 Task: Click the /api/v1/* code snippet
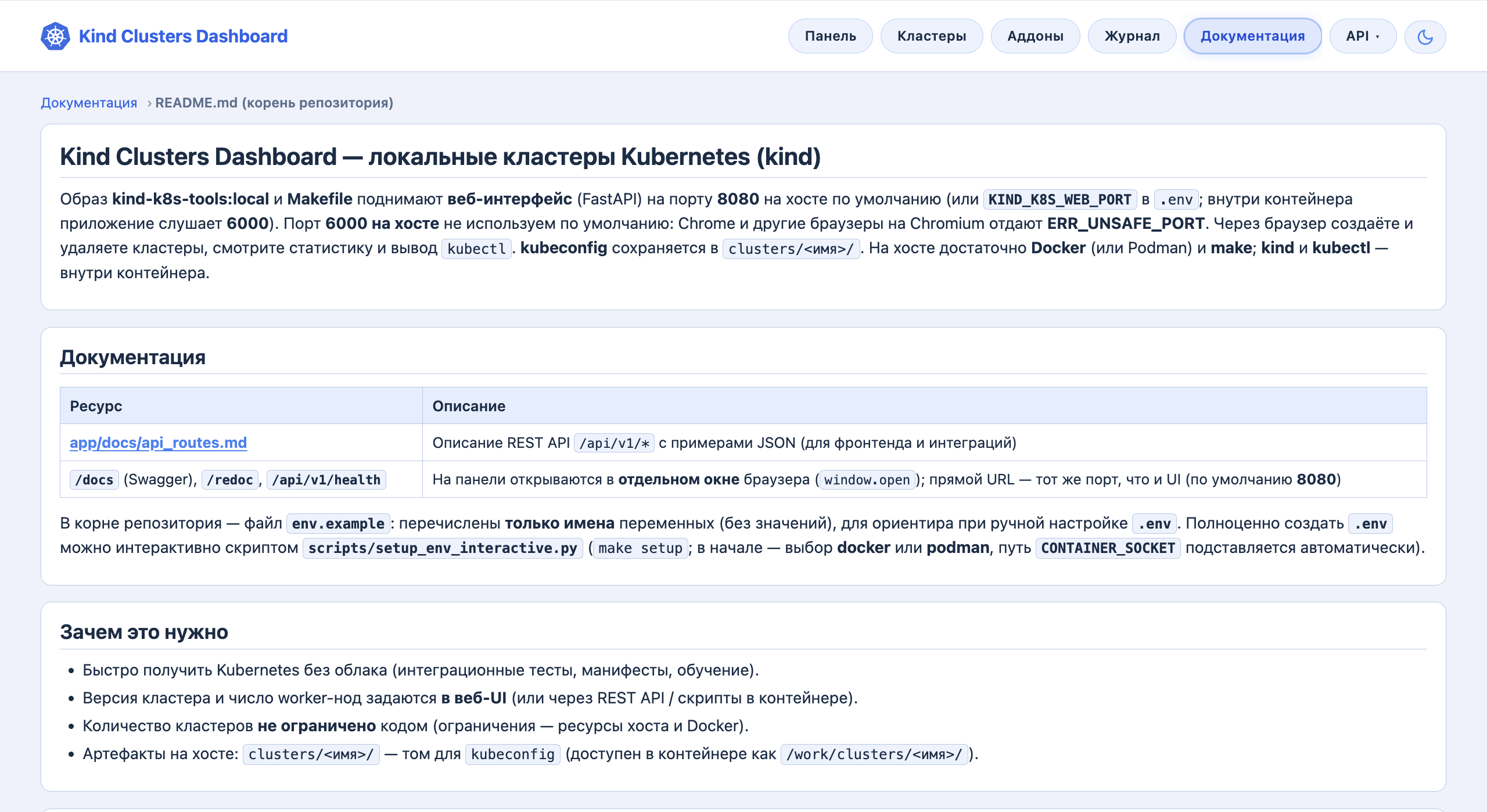click(x=615, y=443)
